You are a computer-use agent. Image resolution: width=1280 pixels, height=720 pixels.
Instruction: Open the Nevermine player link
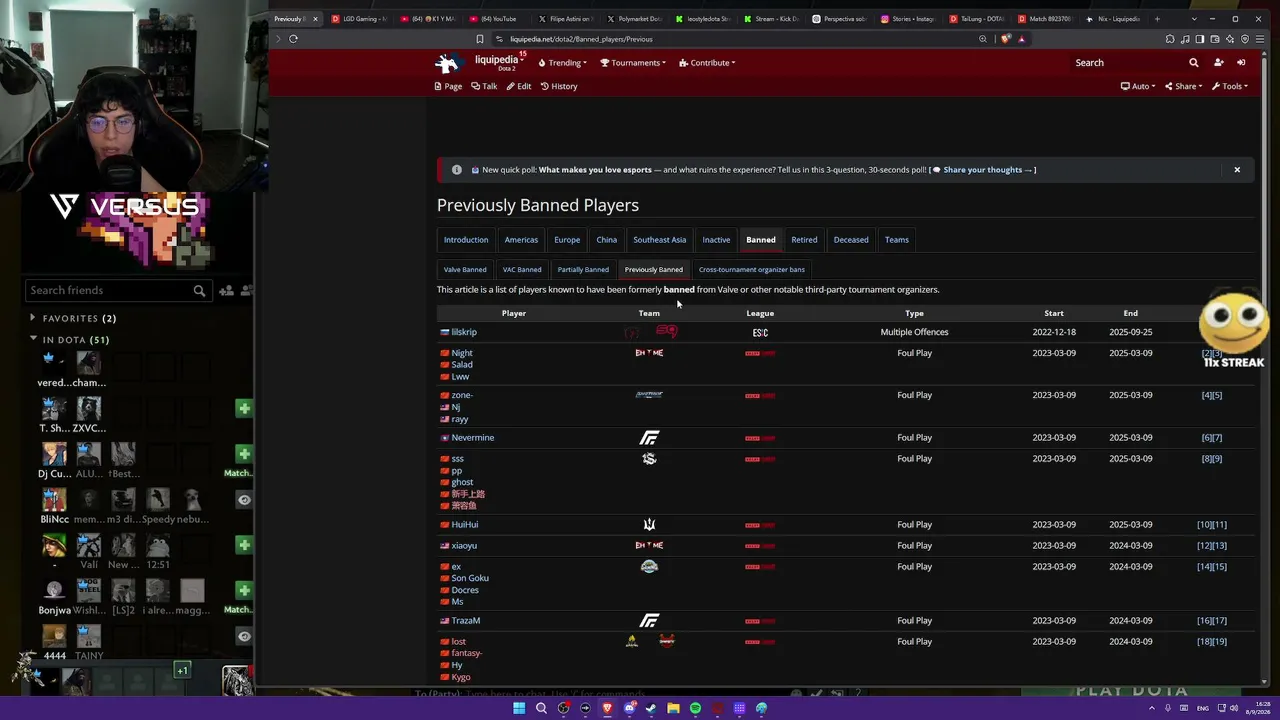click(473, 438)
